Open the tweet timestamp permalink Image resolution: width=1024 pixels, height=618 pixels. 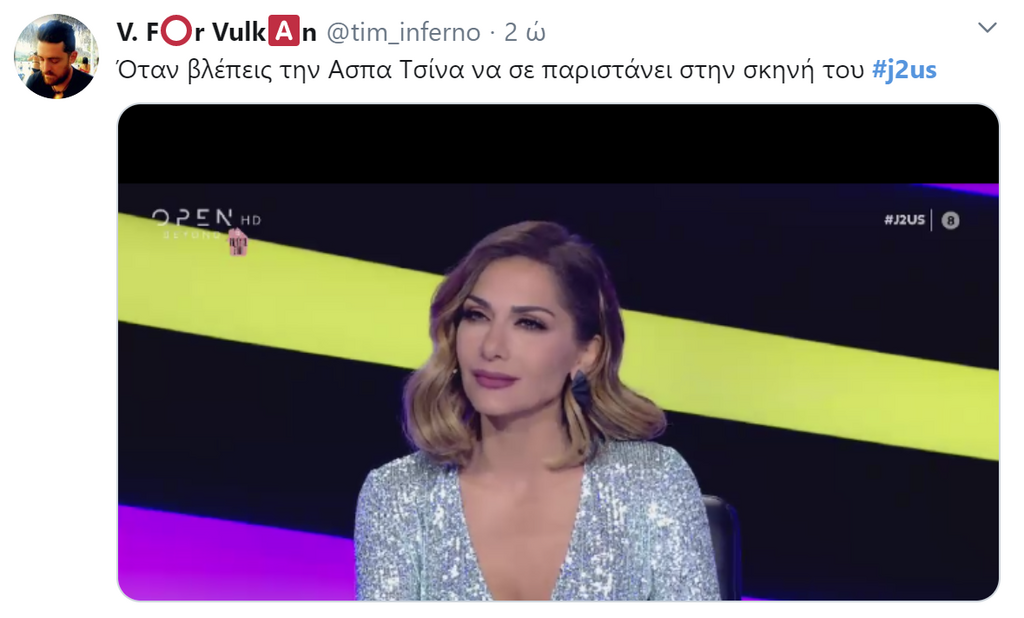point(524,32)
